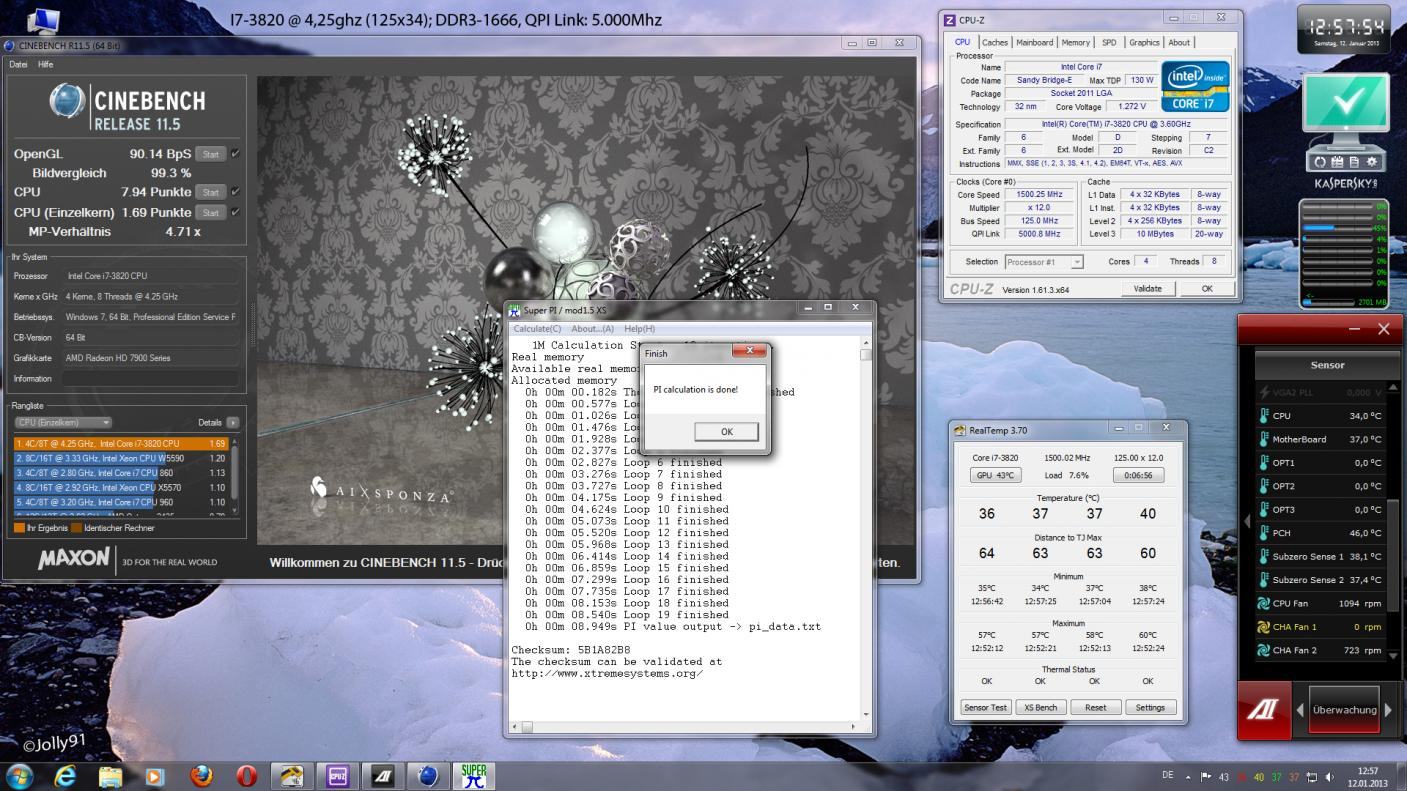Image resolution: width=1407 pixels, height=791 pixels.
Task: Switch to Cinebench taskbar button
Action: (x=429, y=775)
